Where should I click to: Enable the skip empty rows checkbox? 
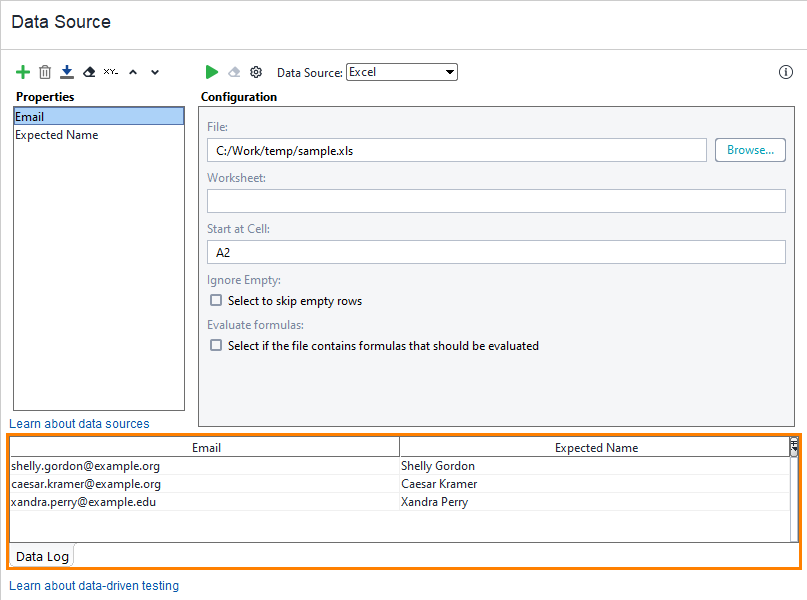pyautogui.click(x=215, y=300)
